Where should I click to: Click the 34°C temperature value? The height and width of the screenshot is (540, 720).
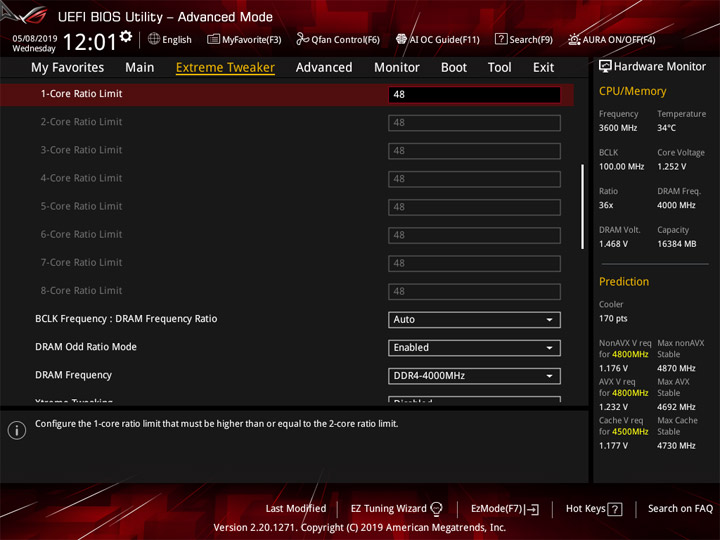tap(666, 128)
